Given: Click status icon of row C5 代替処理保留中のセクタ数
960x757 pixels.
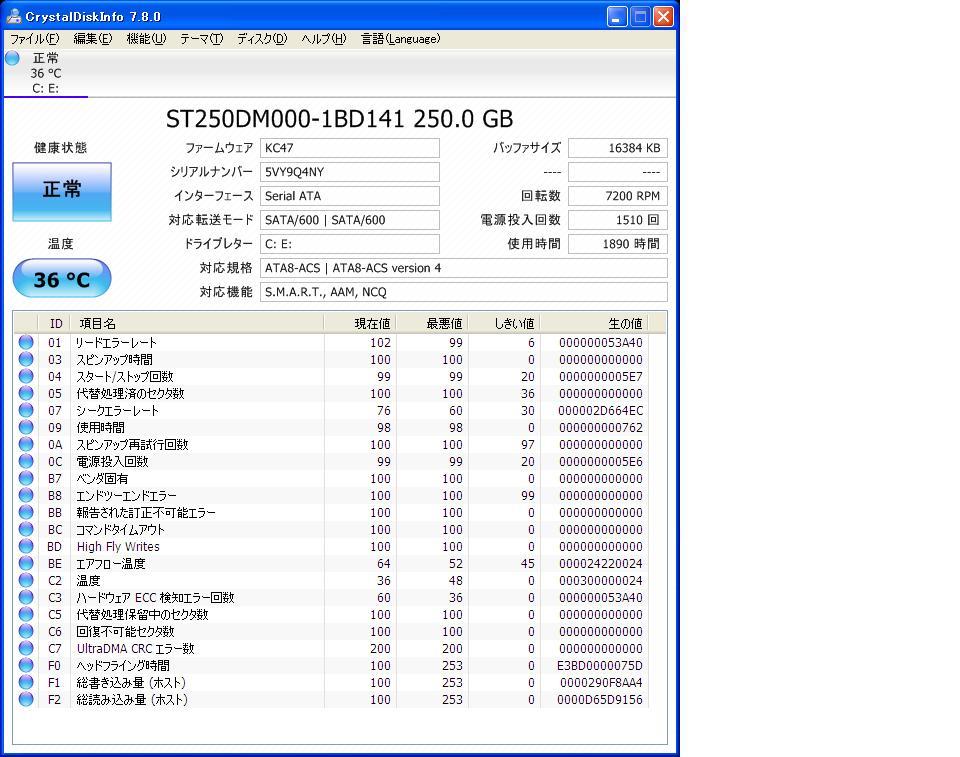Looking at the screenshot, I should tap(26, 614).
